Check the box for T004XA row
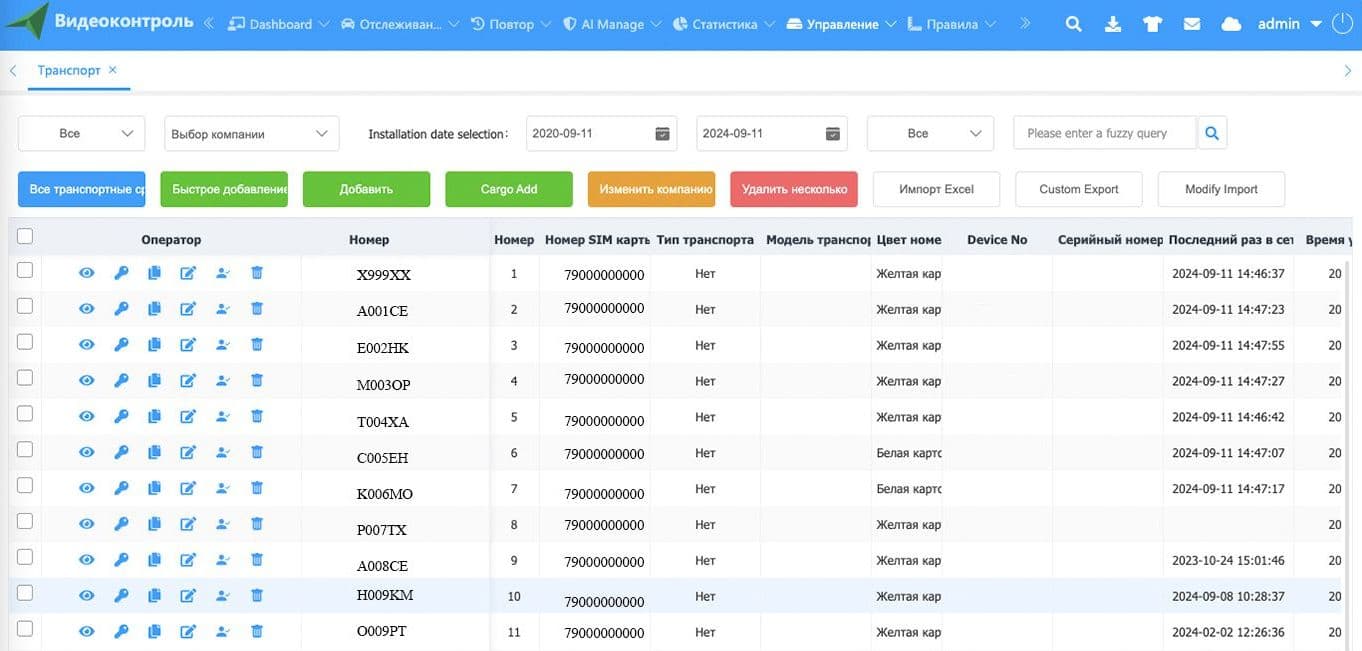 (25, 414)
